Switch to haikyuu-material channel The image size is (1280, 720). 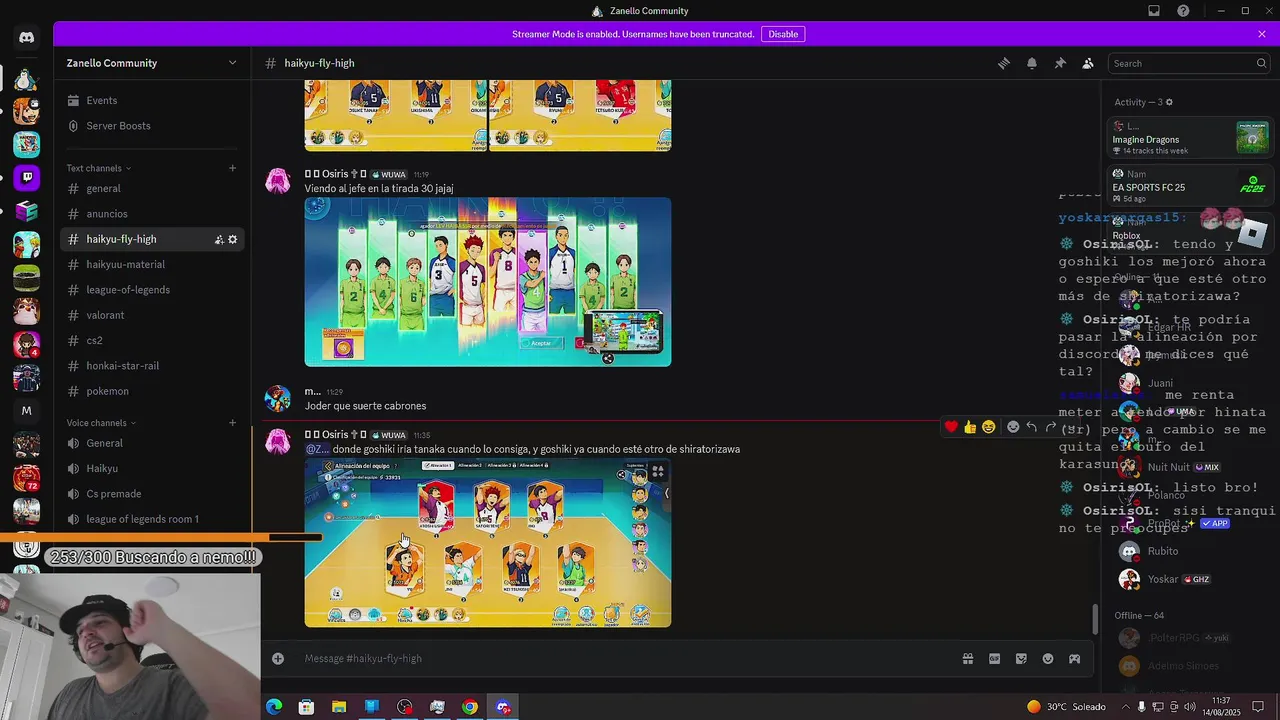pos(152,264)
